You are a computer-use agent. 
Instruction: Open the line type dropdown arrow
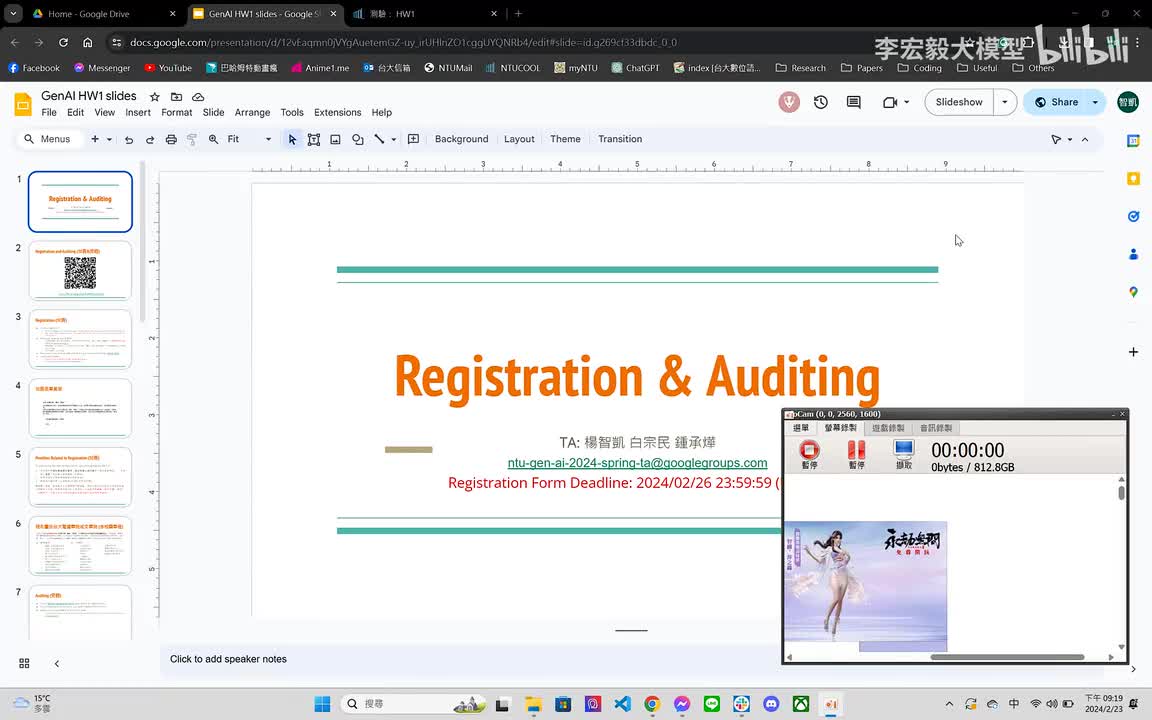(x=394, y=139)
